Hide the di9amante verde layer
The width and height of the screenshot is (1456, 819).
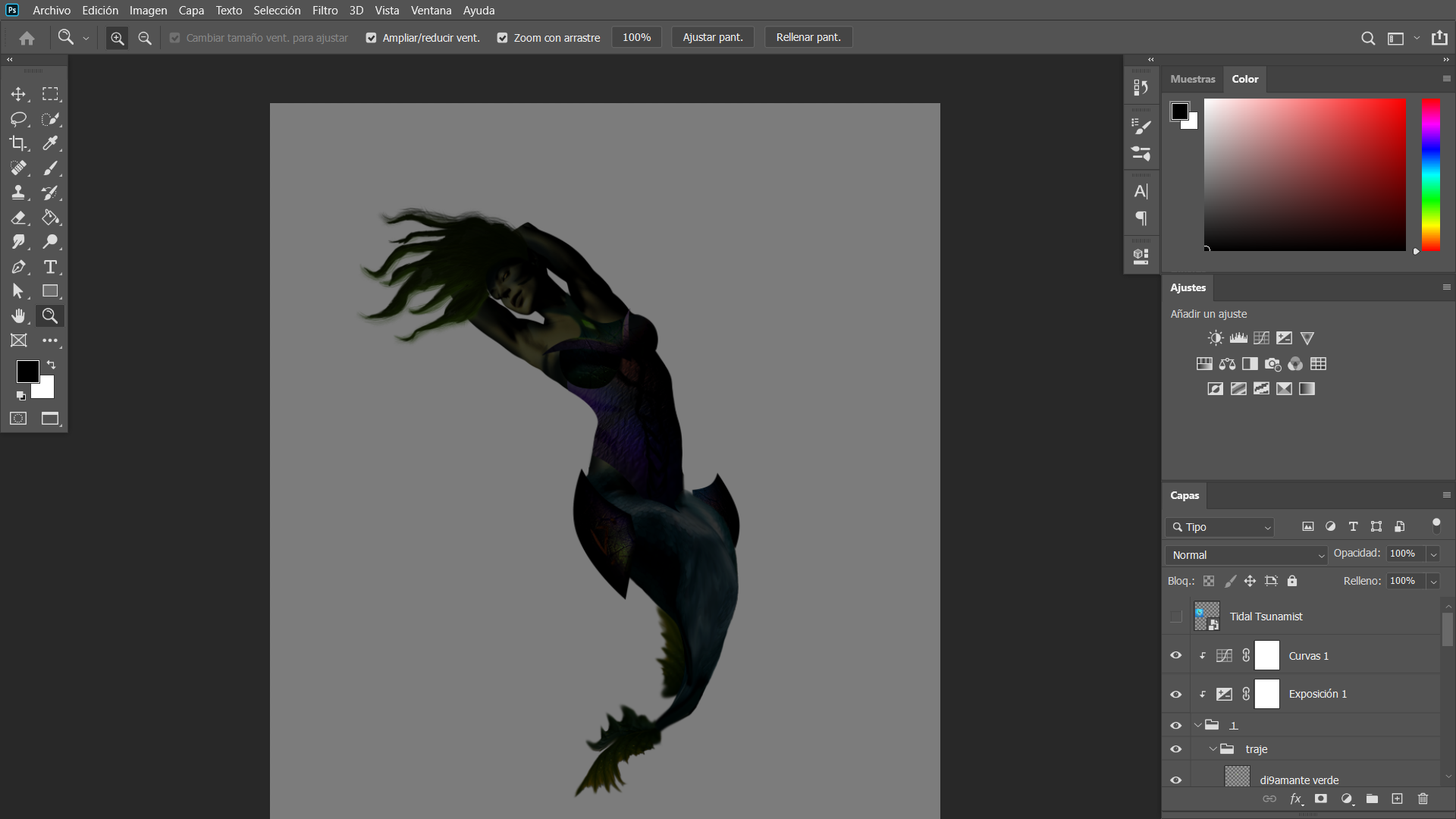click(x=1176, y=780)
